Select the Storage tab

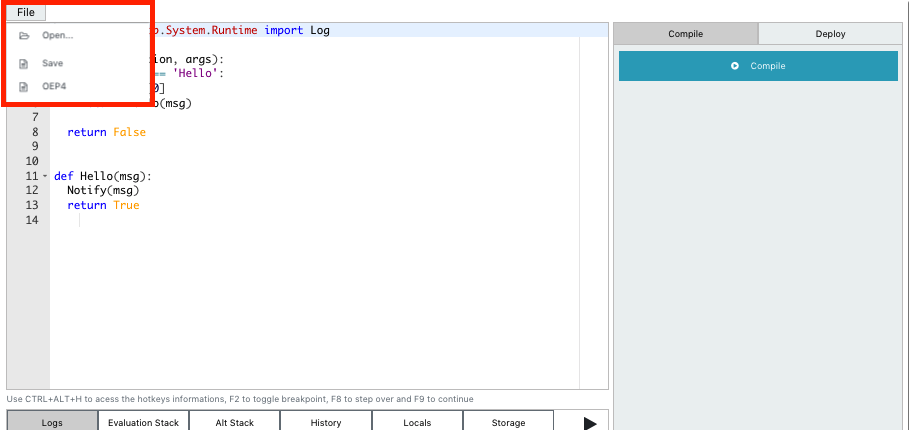tap(508, 422)
